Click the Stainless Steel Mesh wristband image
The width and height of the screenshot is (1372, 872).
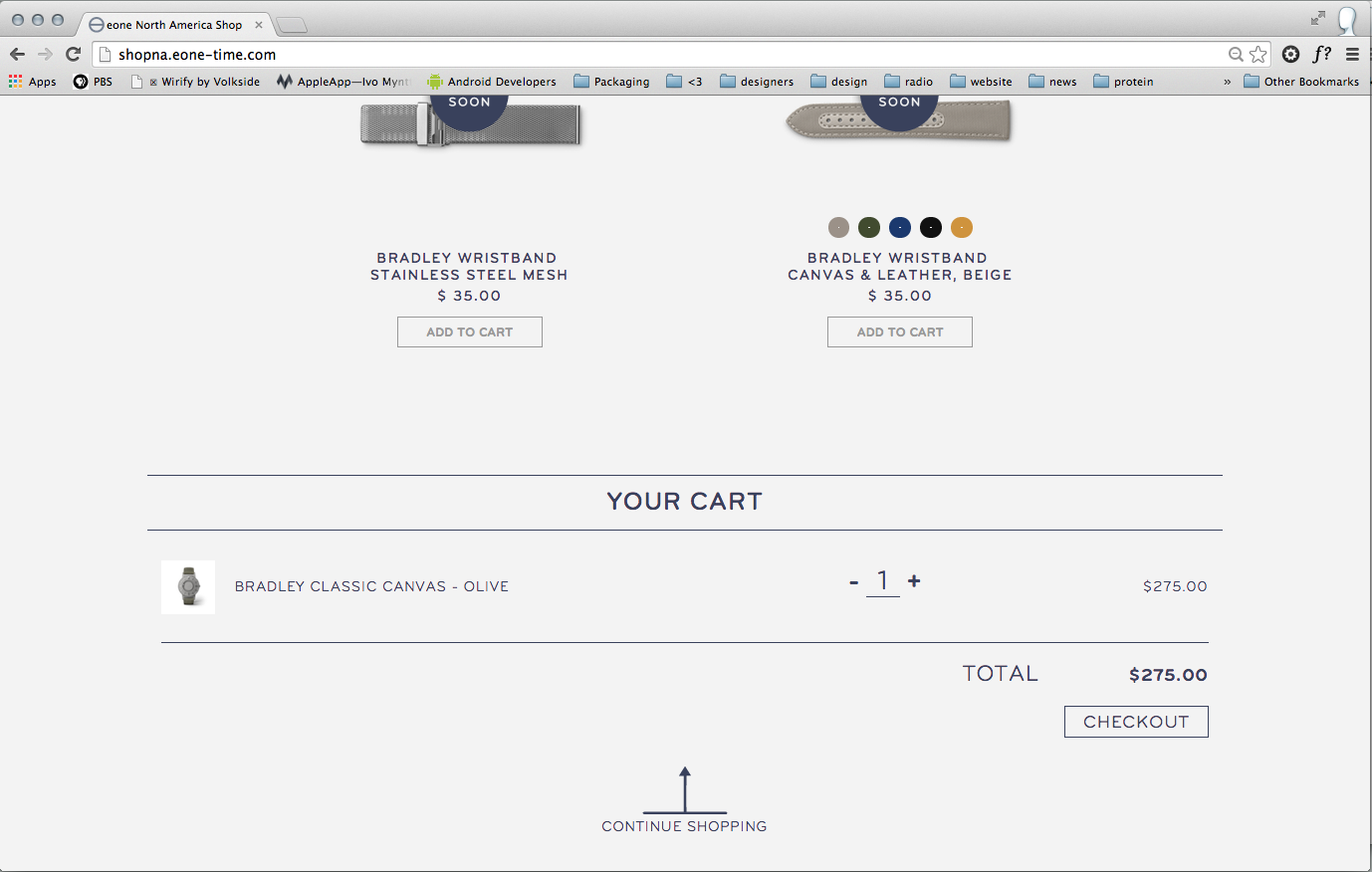tap(470, 123)
